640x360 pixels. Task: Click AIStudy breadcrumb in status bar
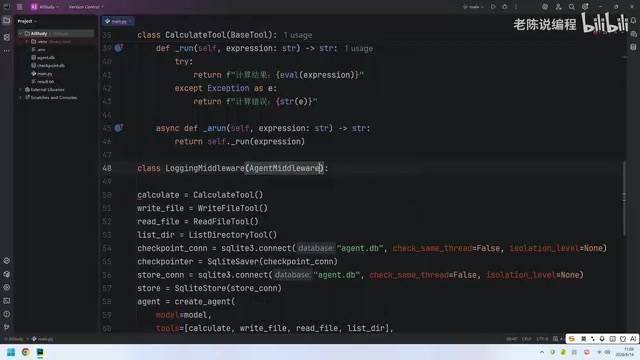pos(13,339)
